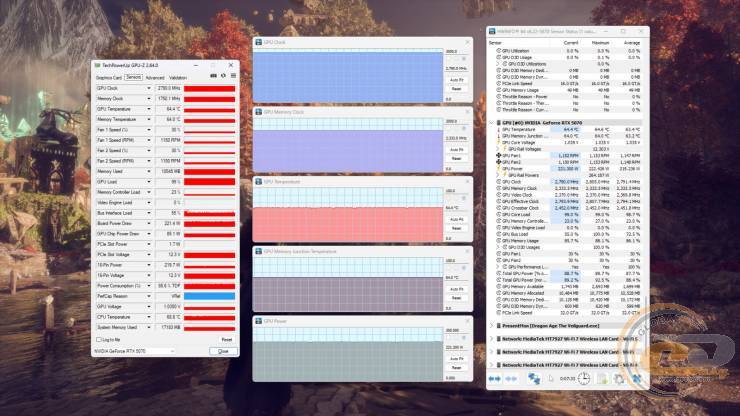Click the GPU Clock graph window icon

(259, 42)
